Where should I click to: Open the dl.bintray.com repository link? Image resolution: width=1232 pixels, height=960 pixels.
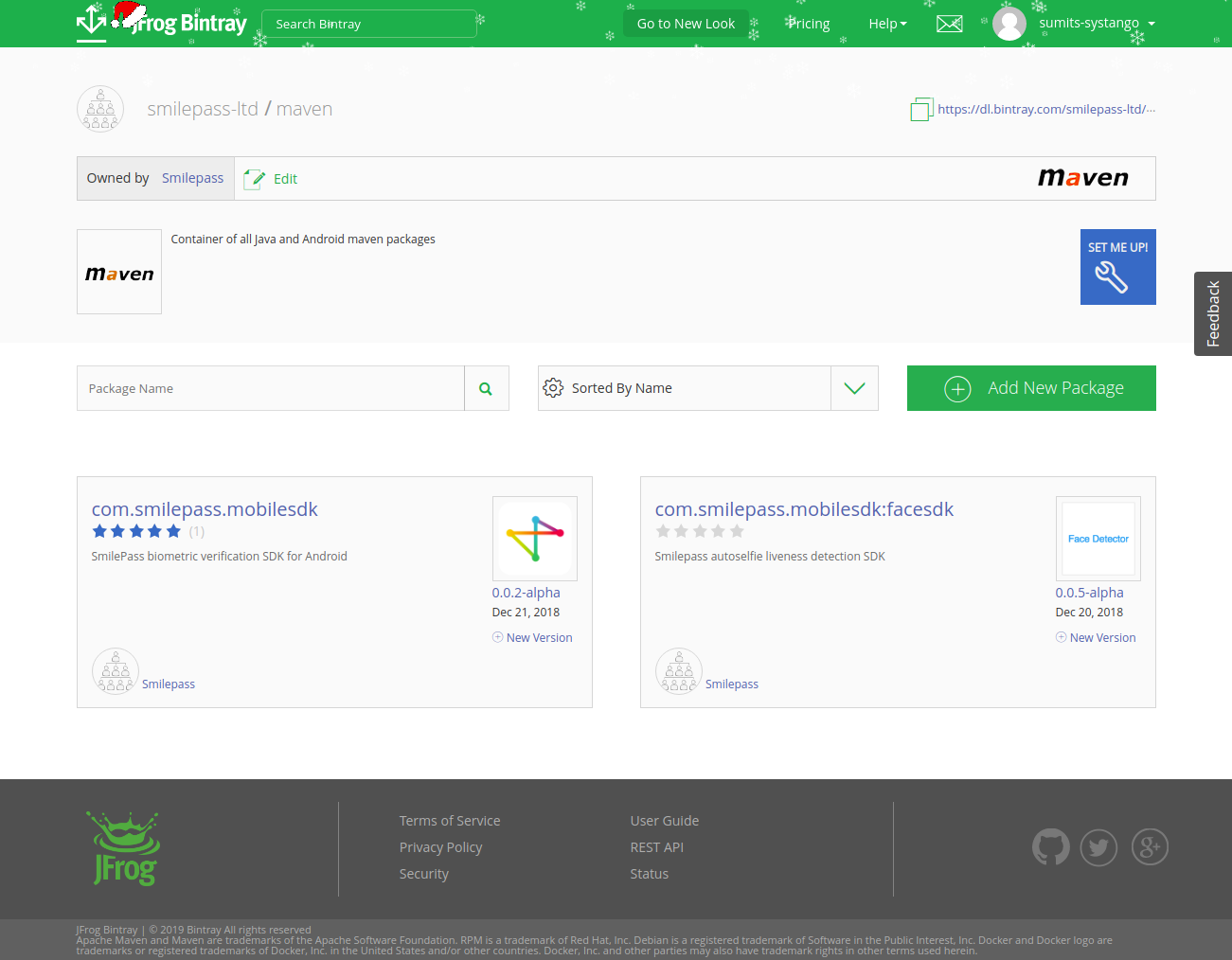pos(1046,109)
